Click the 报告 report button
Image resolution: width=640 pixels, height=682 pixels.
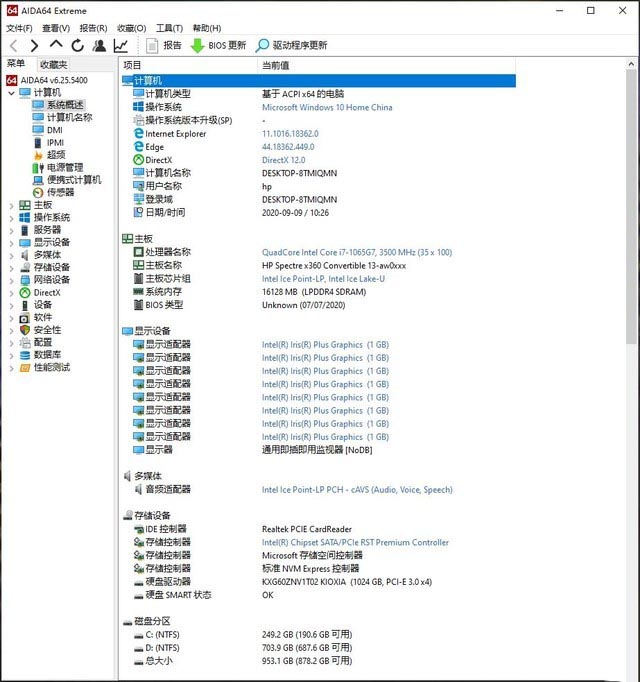[163, 45]
